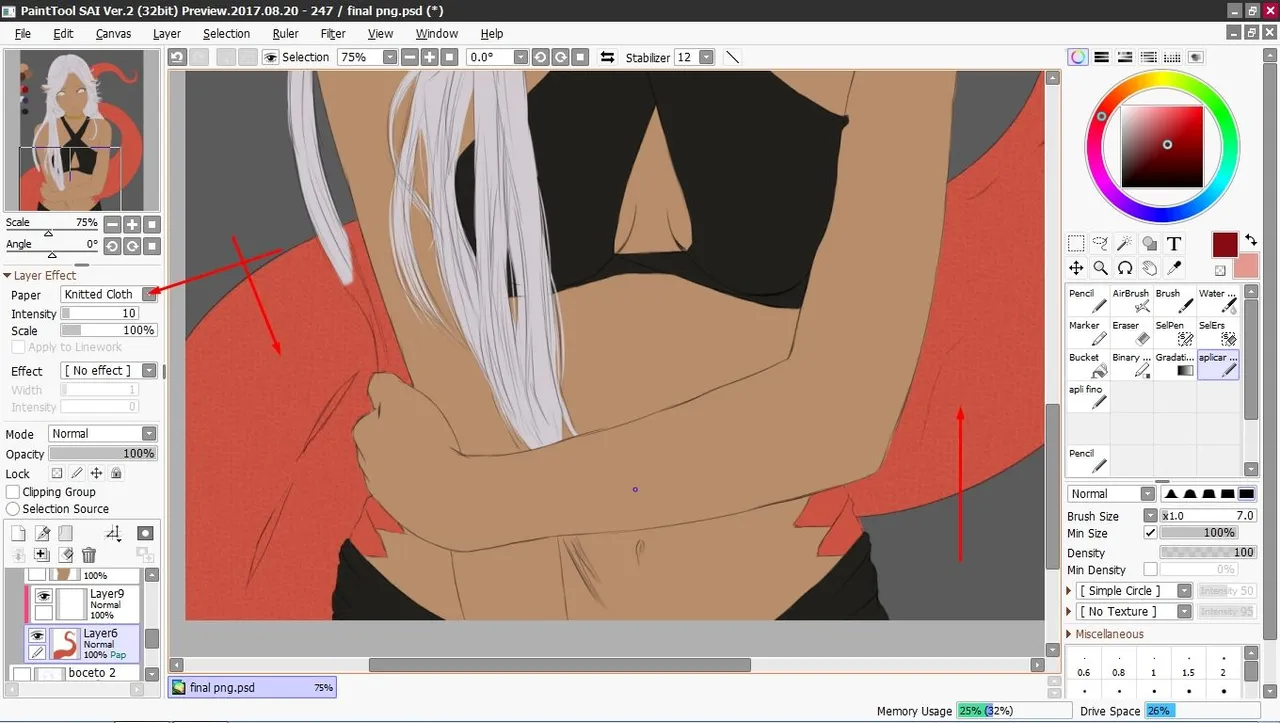
Task: Open the zoom percentage dropdown
Action: click(389, 58)
